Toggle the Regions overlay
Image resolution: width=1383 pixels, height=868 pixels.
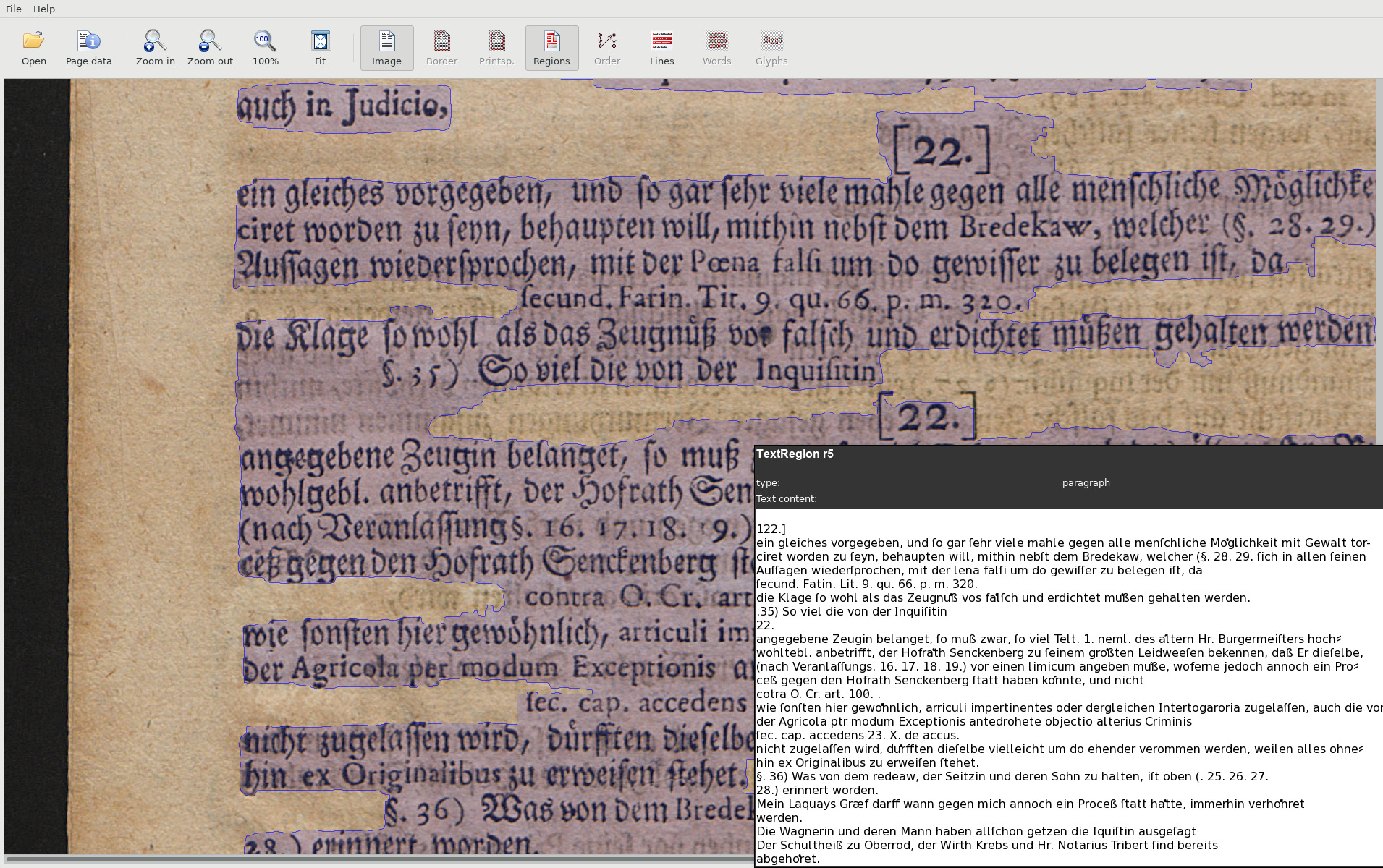pyautogui.click(x=551, y=48)
